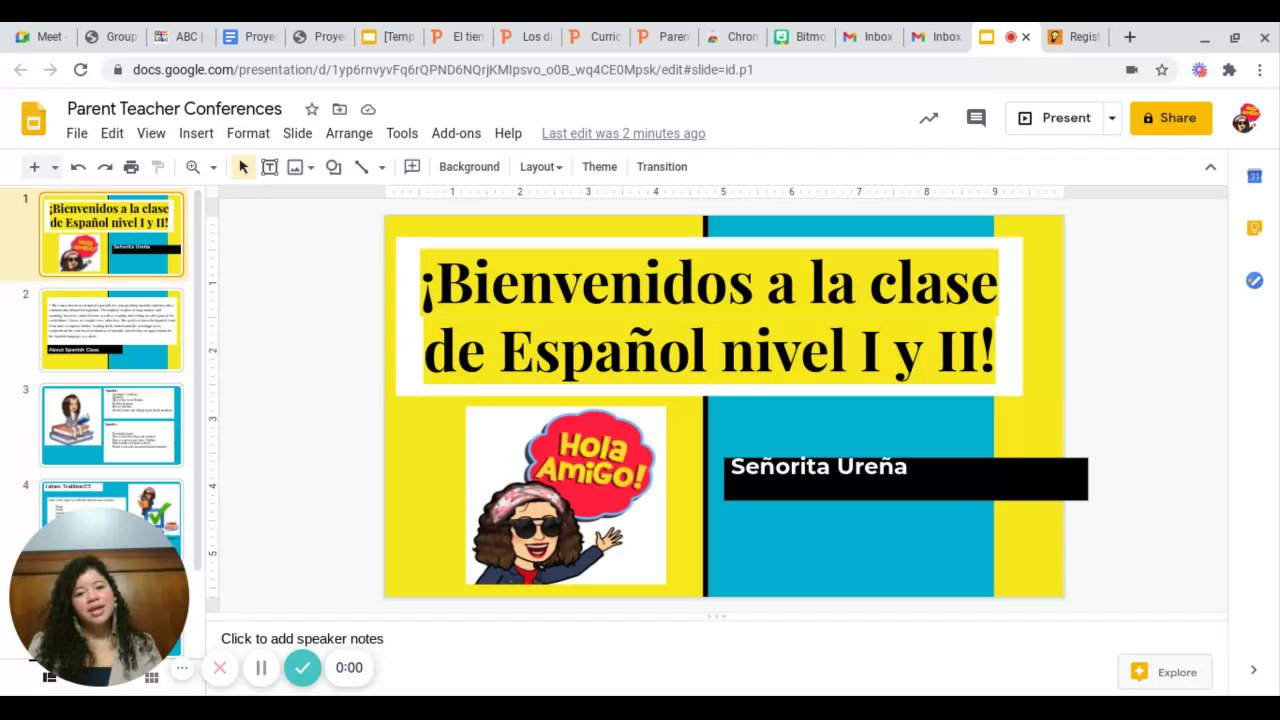The image size is (1280, 720).
Task: Click the Add comment toolbar icon
Action: click(412, 167)
